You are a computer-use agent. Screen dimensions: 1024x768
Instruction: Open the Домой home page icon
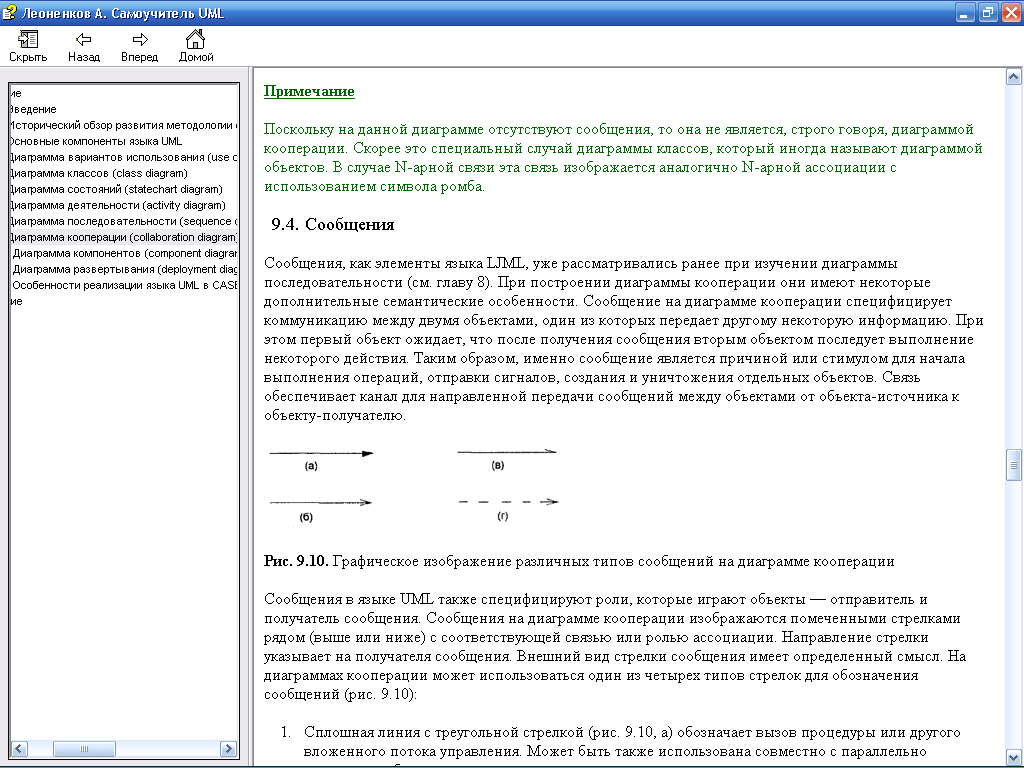196,46
